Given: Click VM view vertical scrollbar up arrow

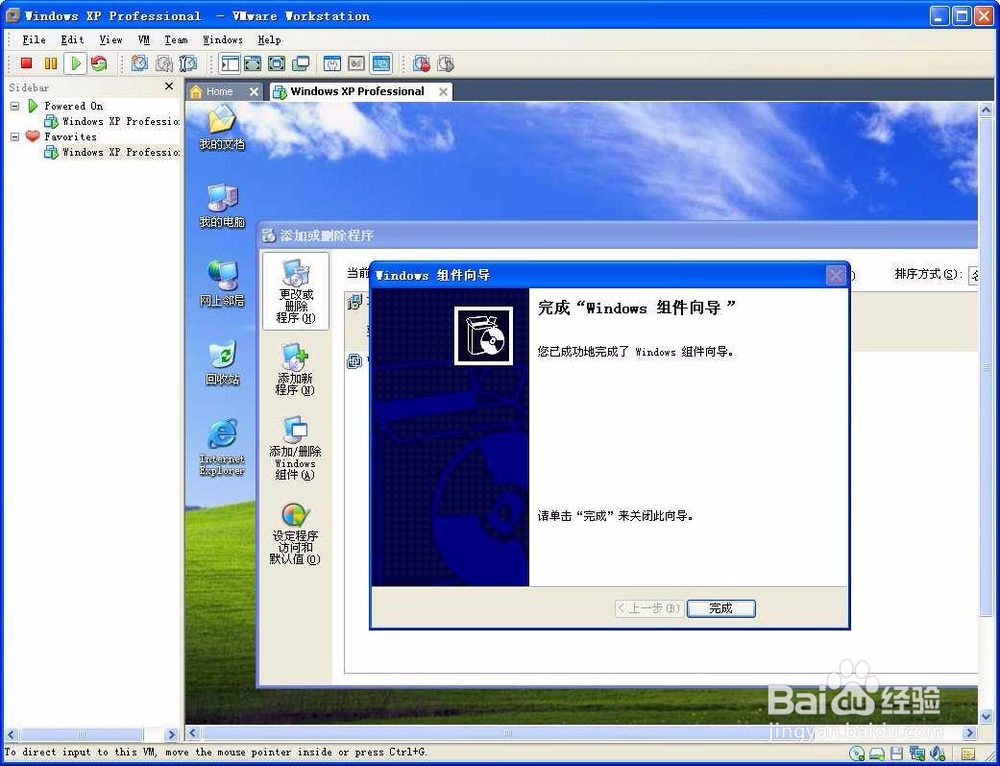Looking at the screenshot, I should click(985, 110).
